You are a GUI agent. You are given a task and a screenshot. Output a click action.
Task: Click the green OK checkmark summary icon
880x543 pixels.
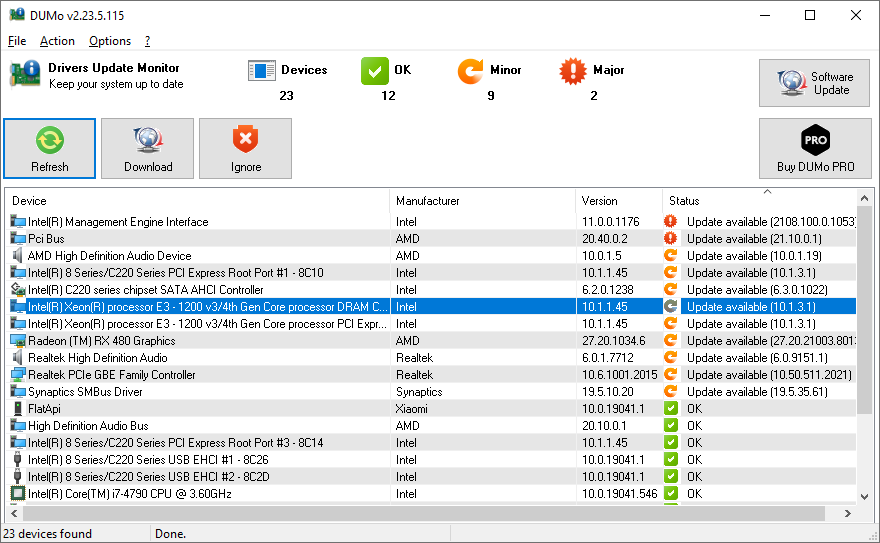pos(374,71)
